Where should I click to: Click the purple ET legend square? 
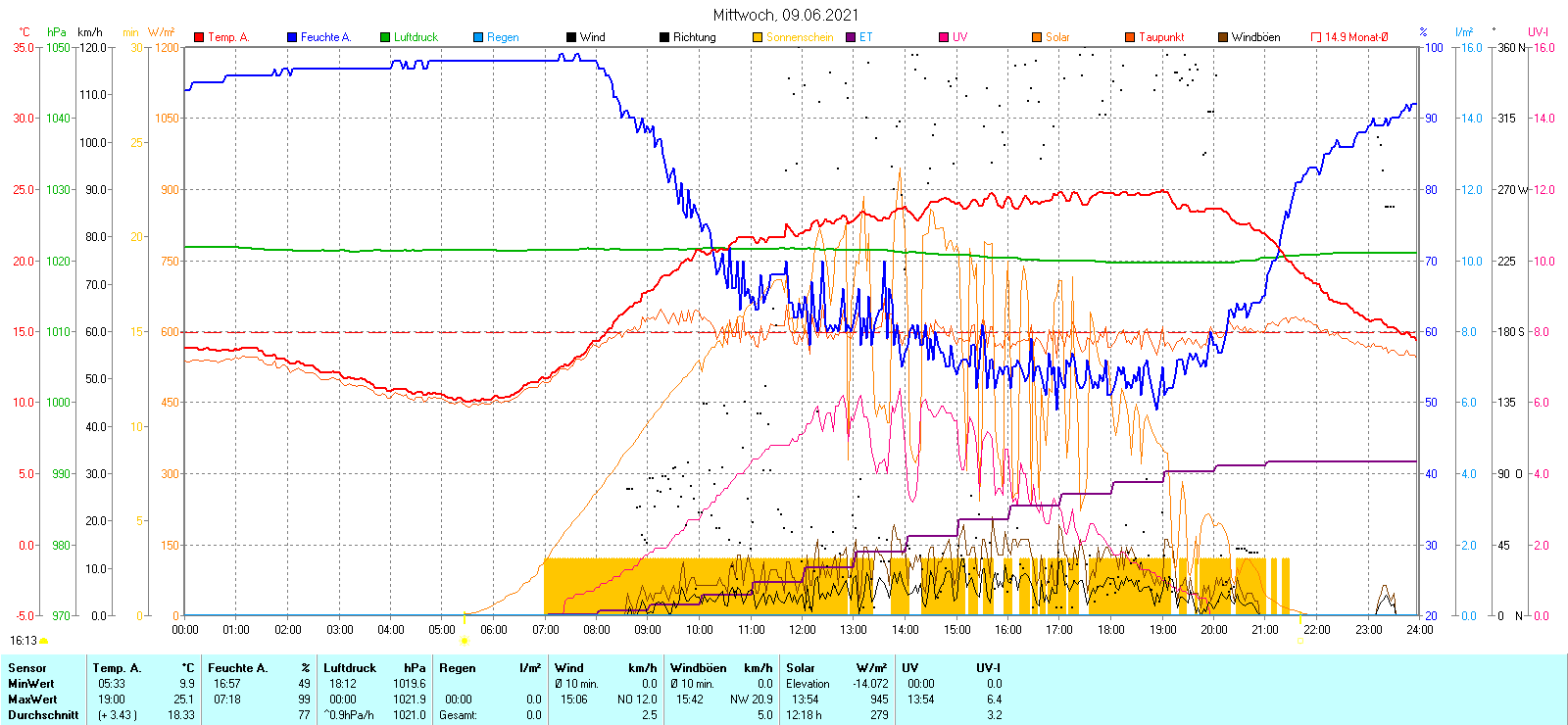(851, 37)
